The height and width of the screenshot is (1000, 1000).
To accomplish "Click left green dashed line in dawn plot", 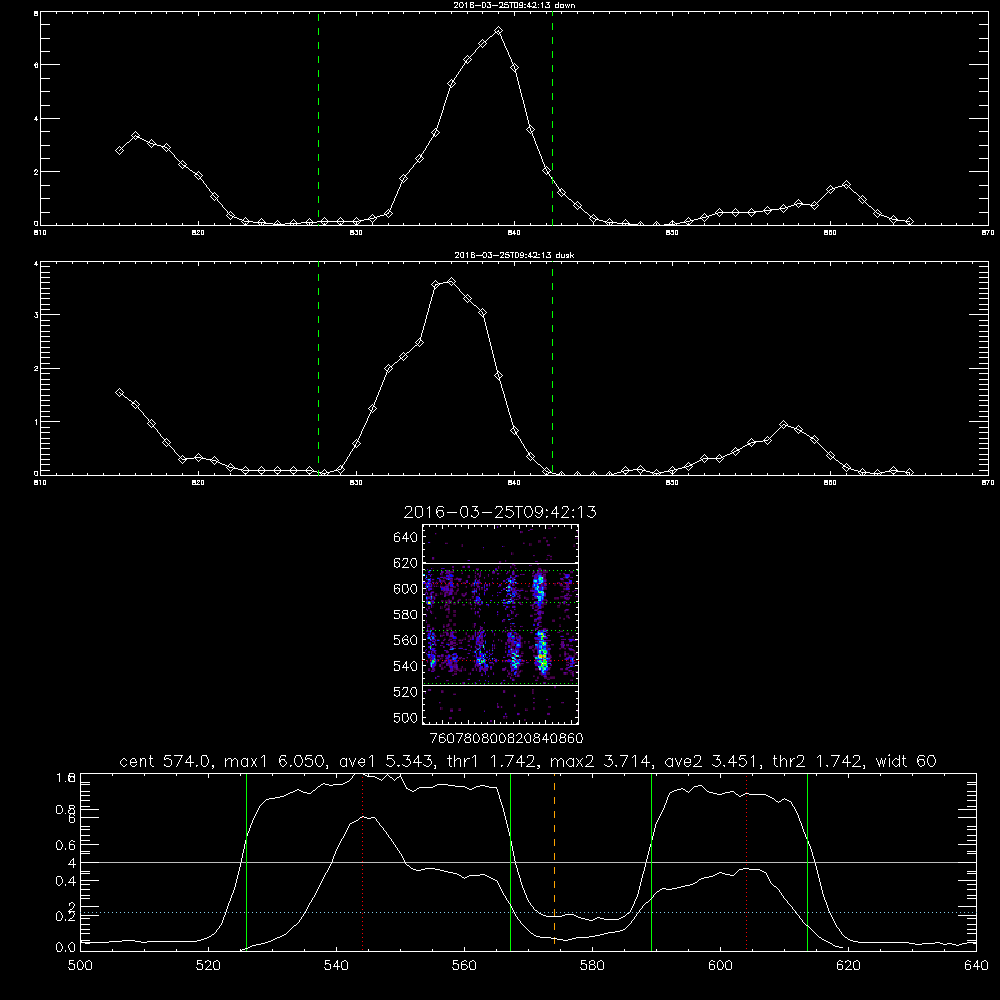I will pyautogui.click(x=318, y=119).
